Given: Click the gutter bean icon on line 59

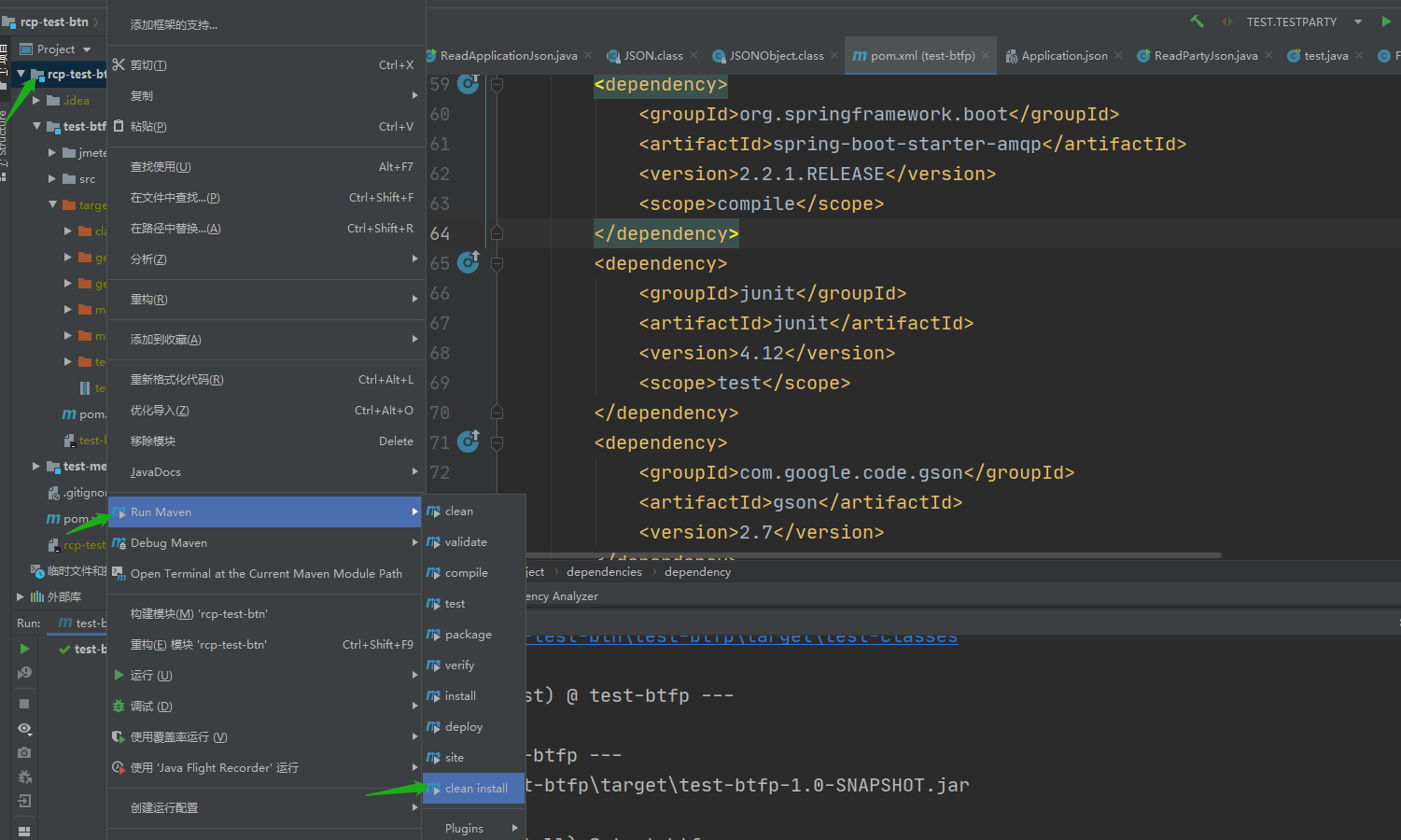Looking at the screenshot, I should (469, 84).
